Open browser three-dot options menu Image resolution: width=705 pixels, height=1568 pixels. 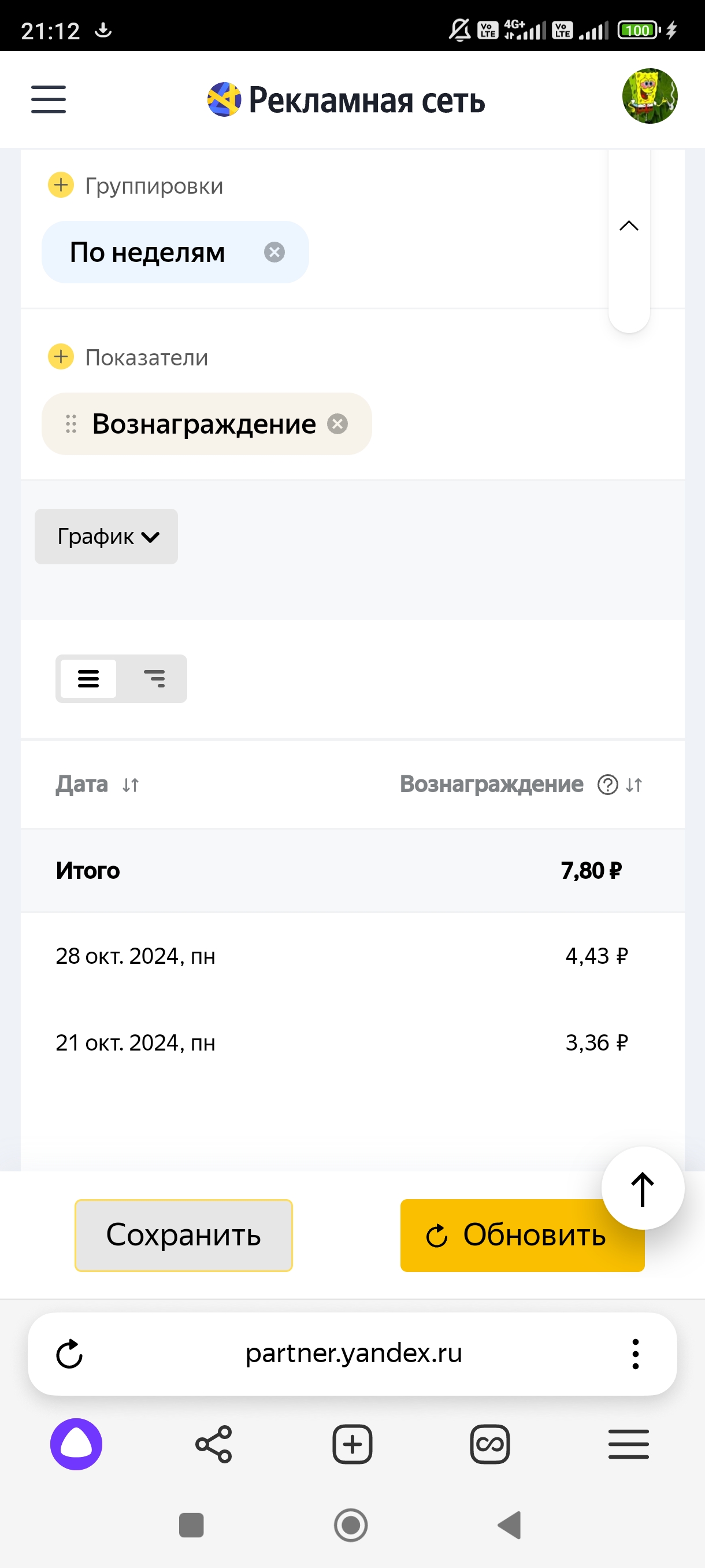coord(635,1353)
